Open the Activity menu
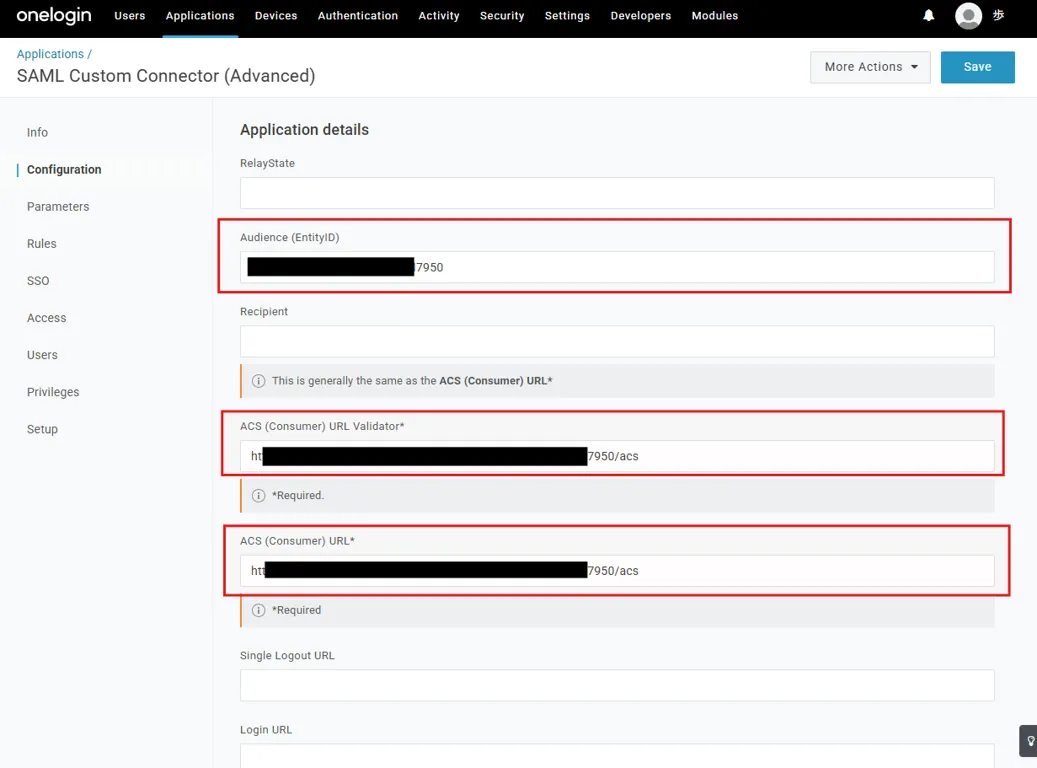1037x768 pixels. point(438,15)
